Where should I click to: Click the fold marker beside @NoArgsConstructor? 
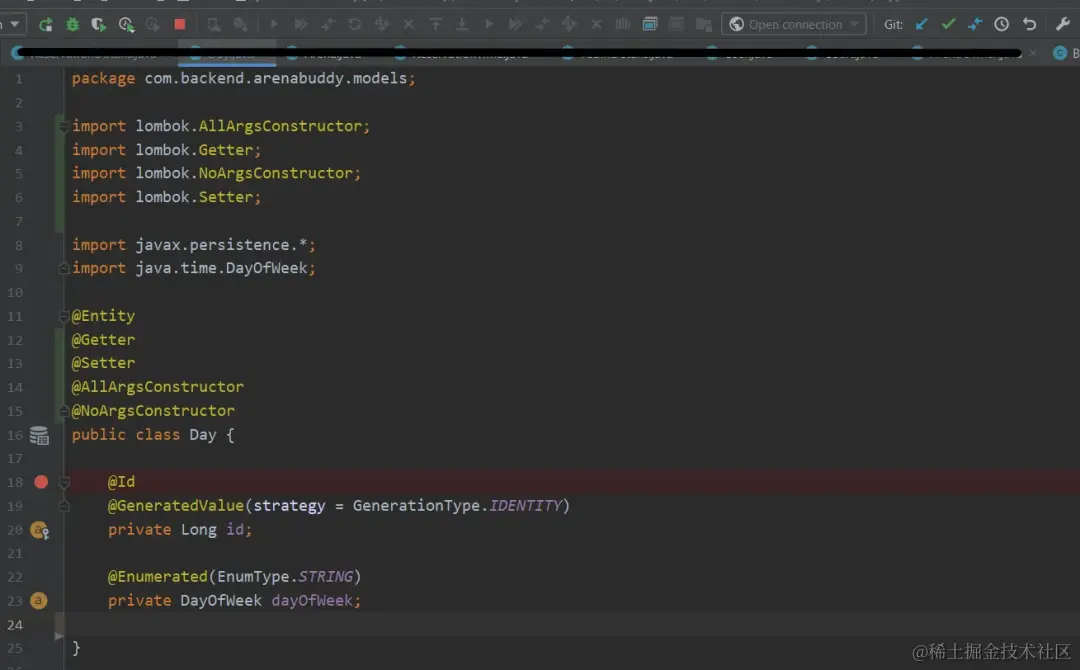(x=63, y=411)
